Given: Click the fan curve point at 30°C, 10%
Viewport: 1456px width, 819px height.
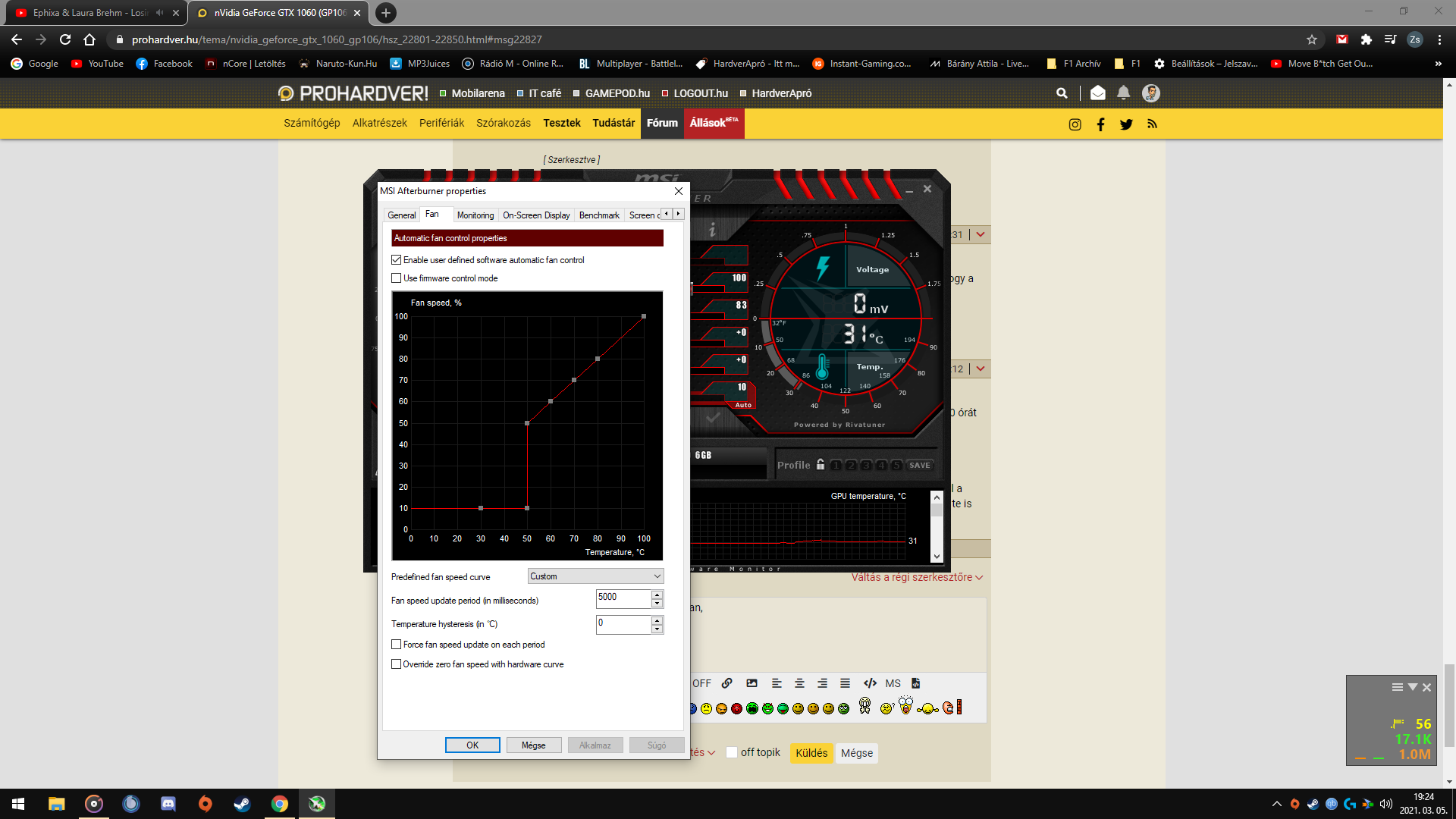Looking at the screenshot, I should pos(481,508).
